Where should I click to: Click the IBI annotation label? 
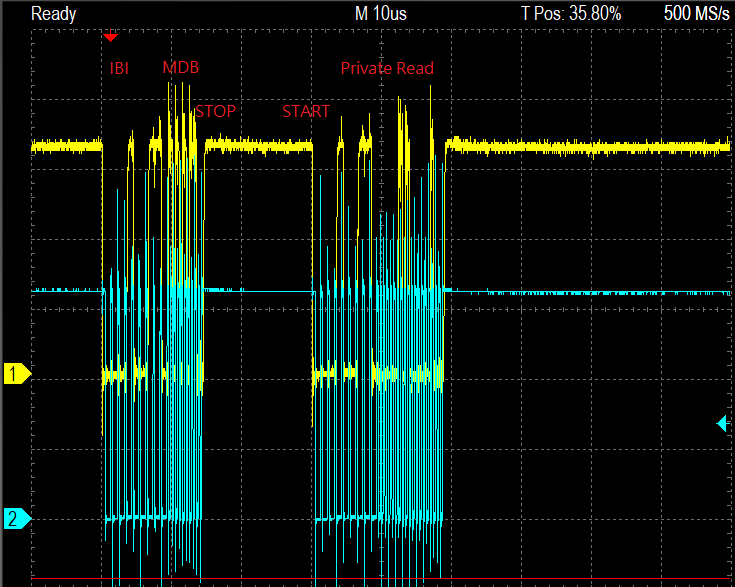point(119,68)
